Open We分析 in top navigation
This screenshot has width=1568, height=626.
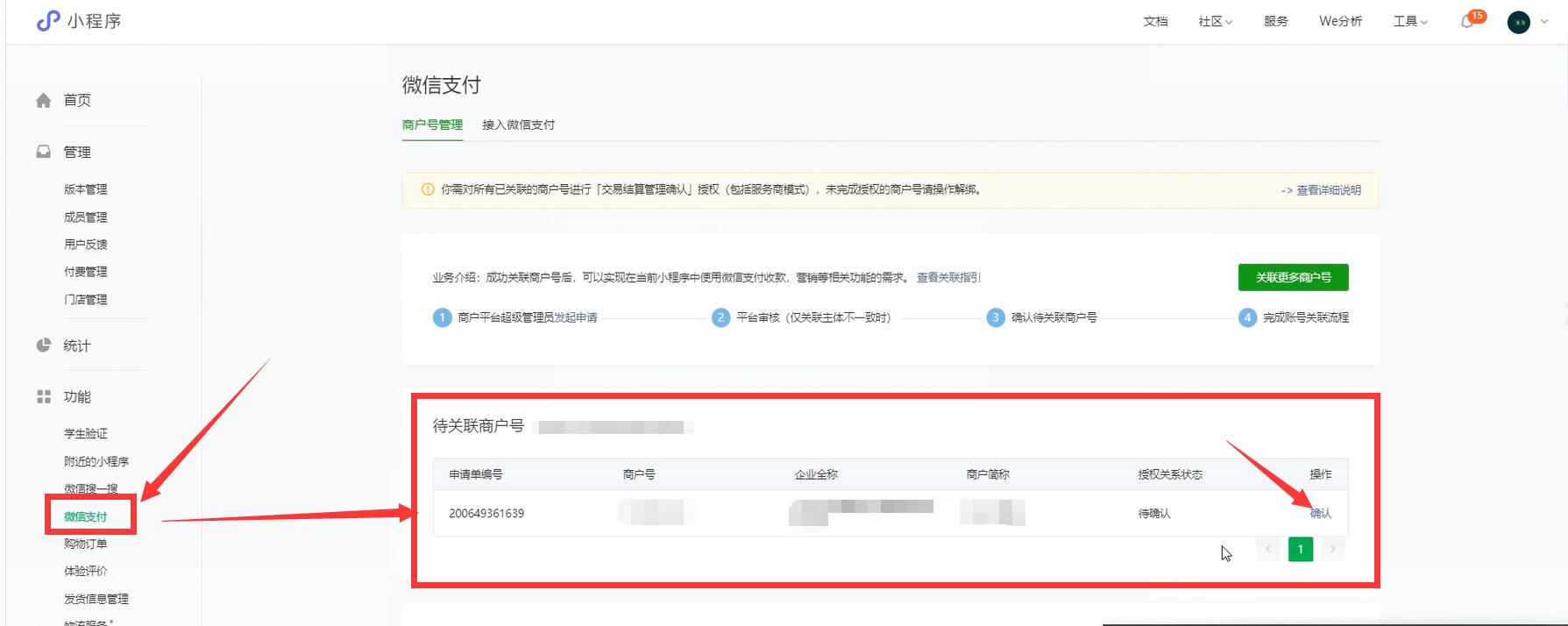tap(1340, 22)
